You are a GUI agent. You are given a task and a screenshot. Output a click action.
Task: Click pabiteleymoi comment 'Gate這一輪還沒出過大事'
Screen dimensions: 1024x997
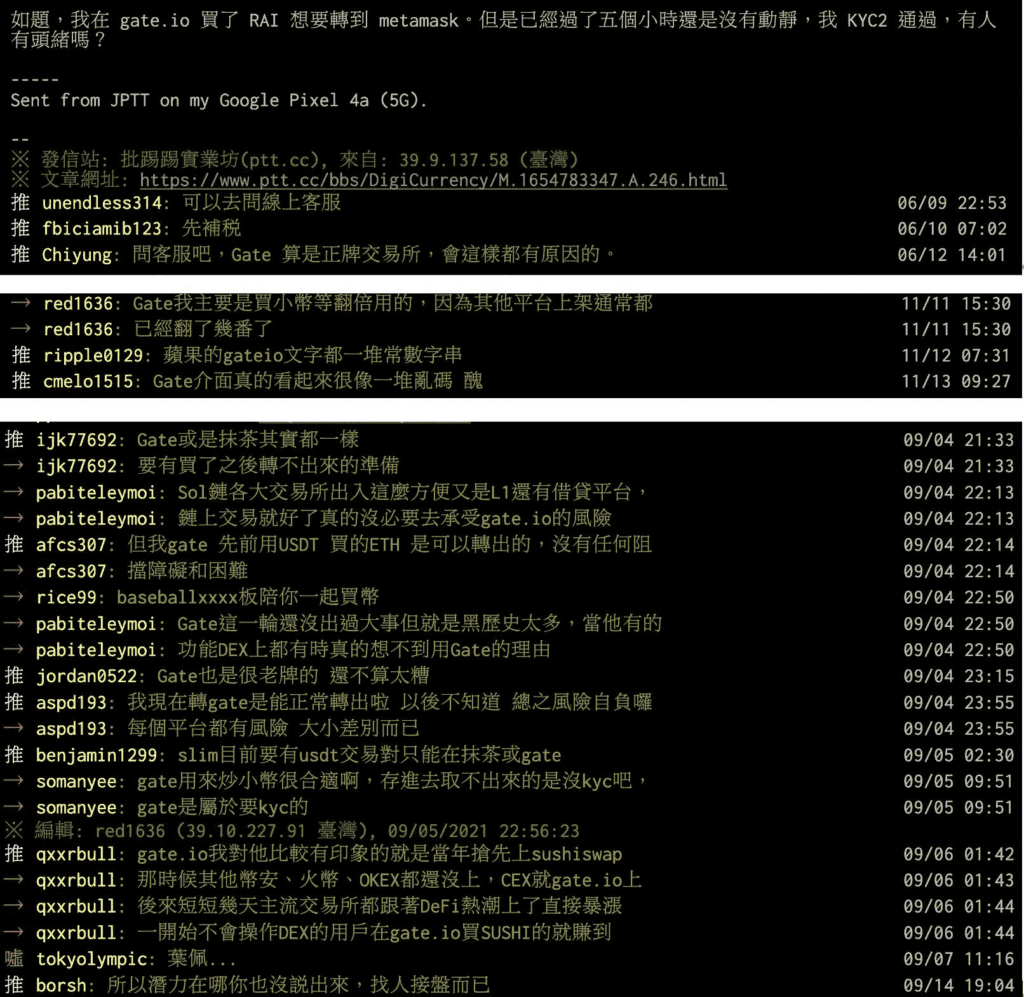pos(419,624)
